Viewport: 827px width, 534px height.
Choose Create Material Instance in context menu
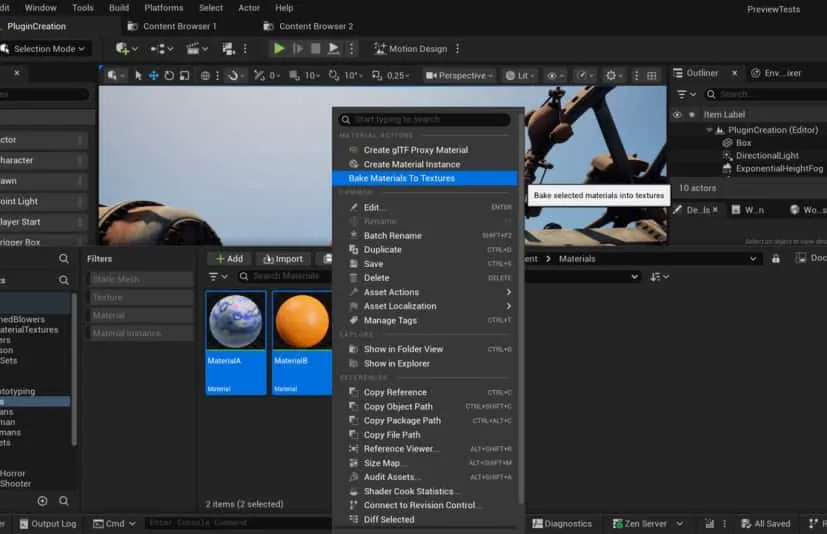point(425,164)
